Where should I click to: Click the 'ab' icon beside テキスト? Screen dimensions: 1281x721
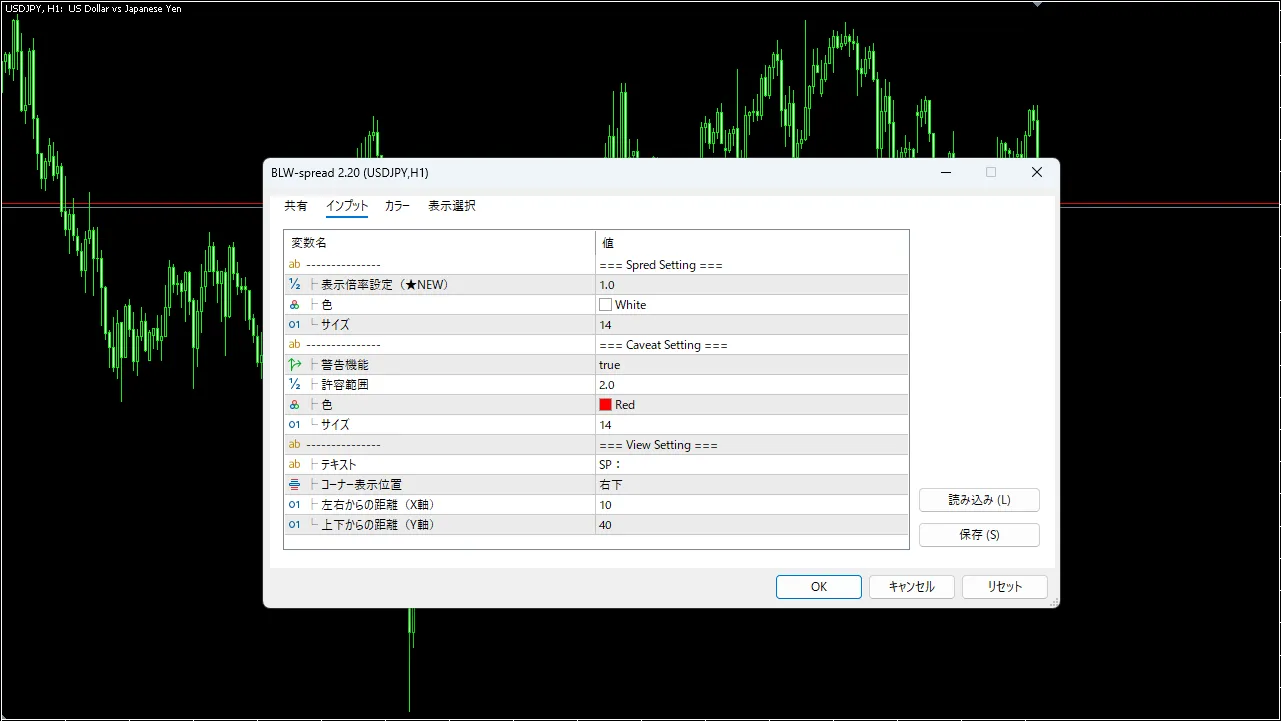click(x=294, y=465)
